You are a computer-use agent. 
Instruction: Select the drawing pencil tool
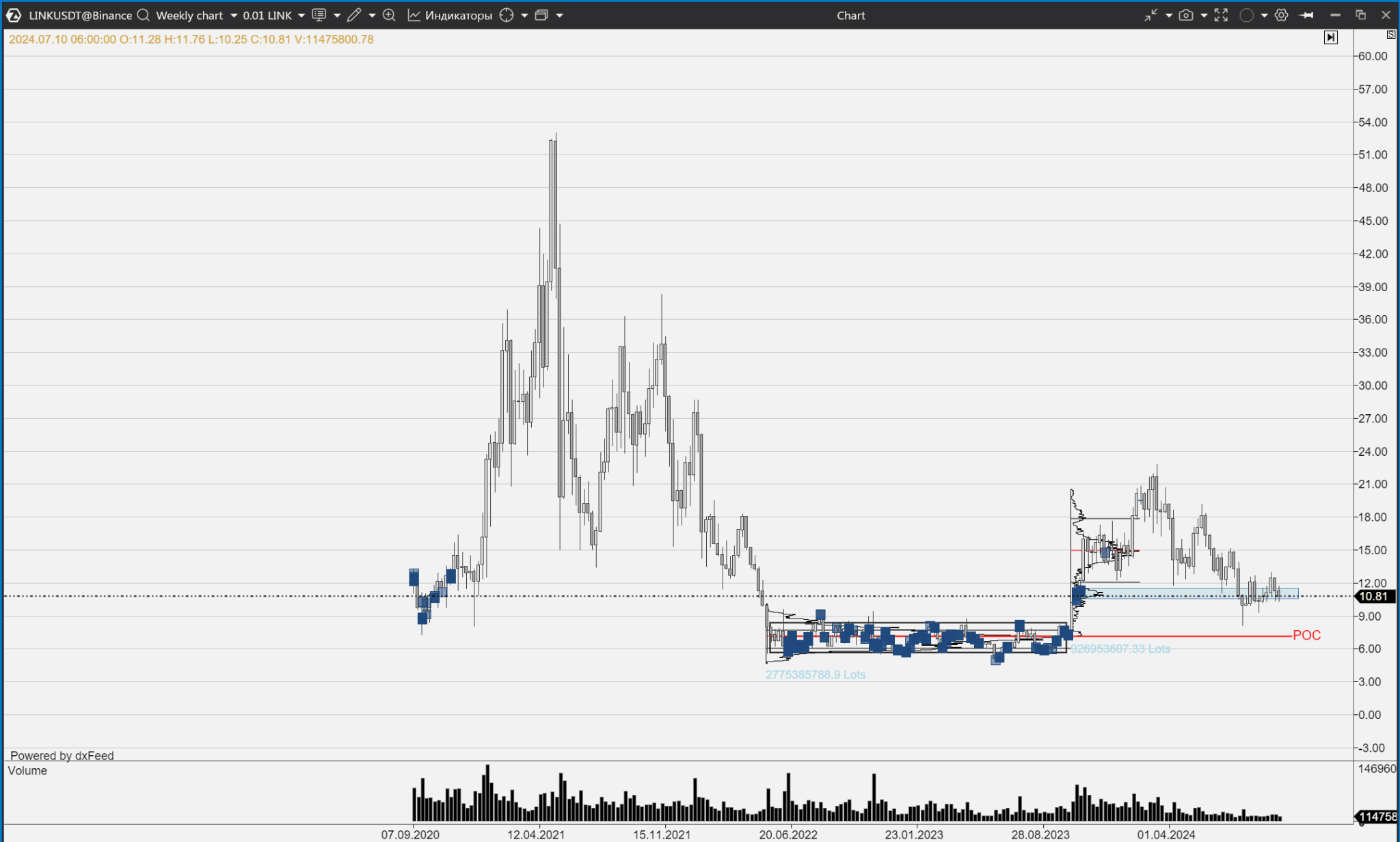pyautogui.click(x=354, y=15)
